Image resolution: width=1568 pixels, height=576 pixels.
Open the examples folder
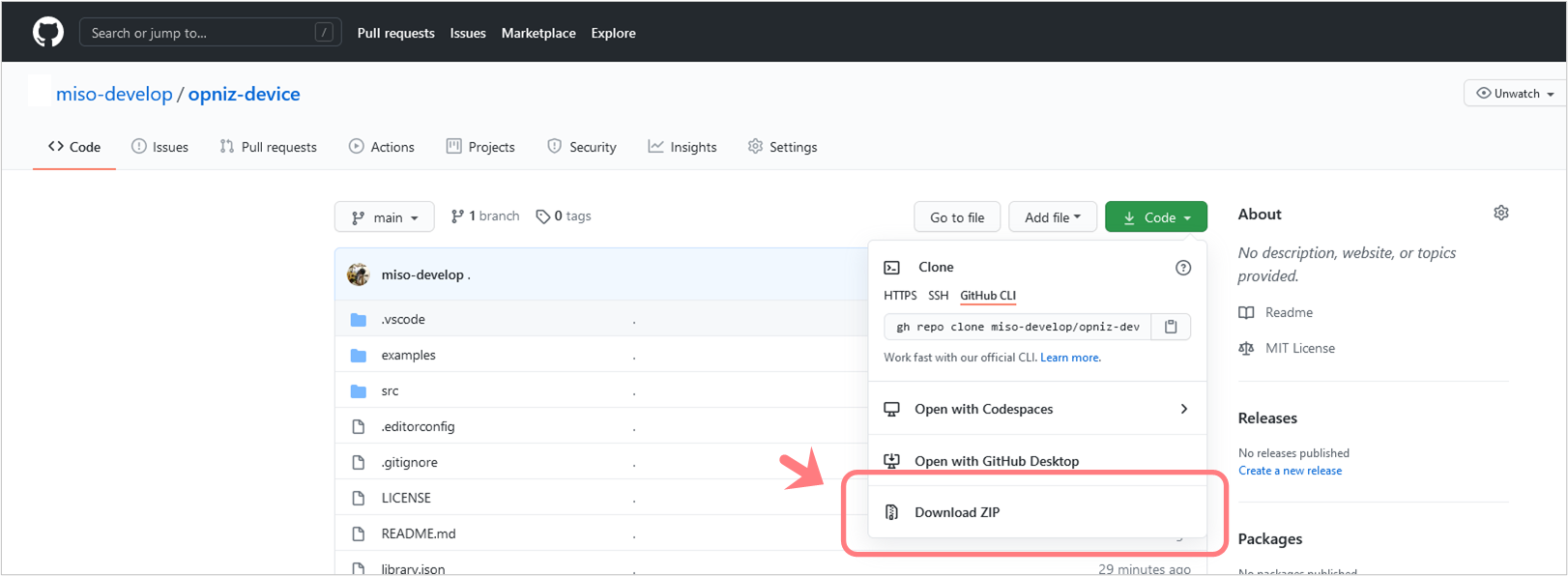coord(408,355)
